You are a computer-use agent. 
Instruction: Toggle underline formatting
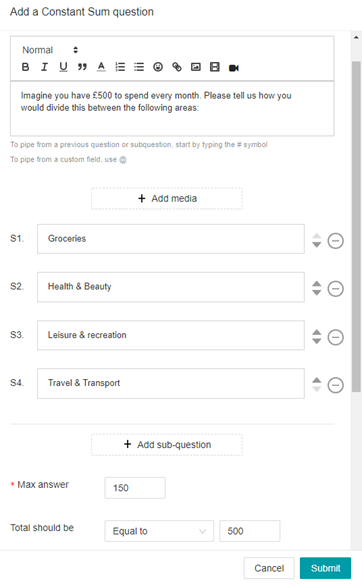click(x=63, y=67)
